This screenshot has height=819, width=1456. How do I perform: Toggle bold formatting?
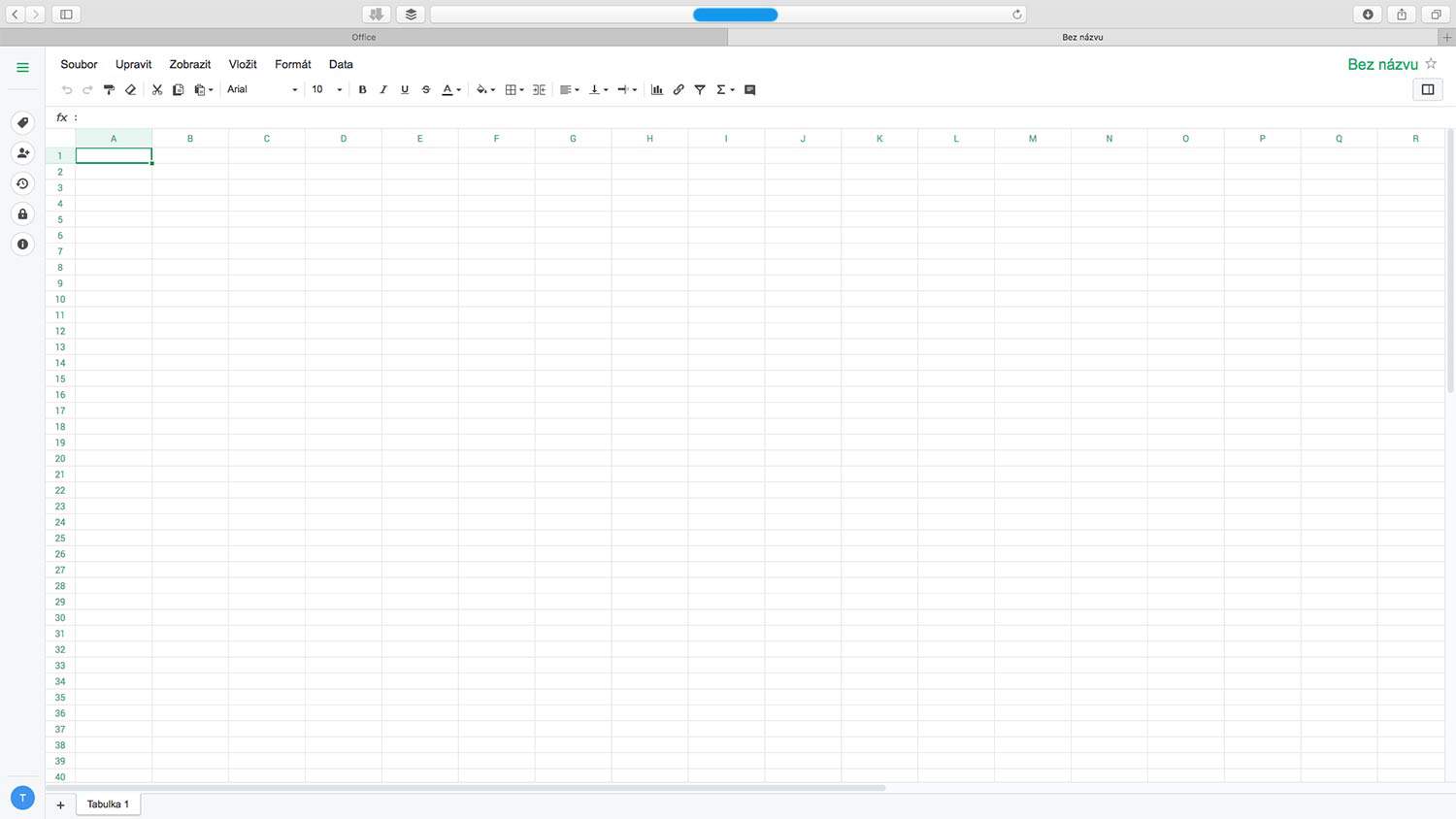tap(362, 90)
